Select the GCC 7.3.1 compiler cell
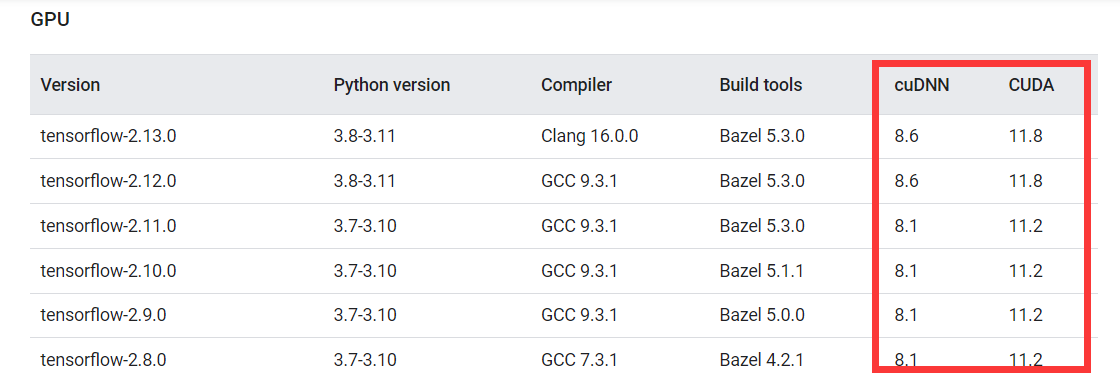 579,360
